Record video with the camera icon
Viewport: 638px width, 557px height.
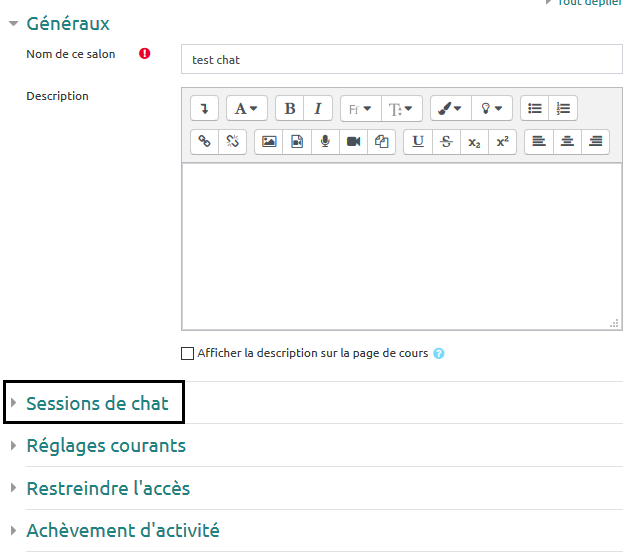[x=353, y=142]
